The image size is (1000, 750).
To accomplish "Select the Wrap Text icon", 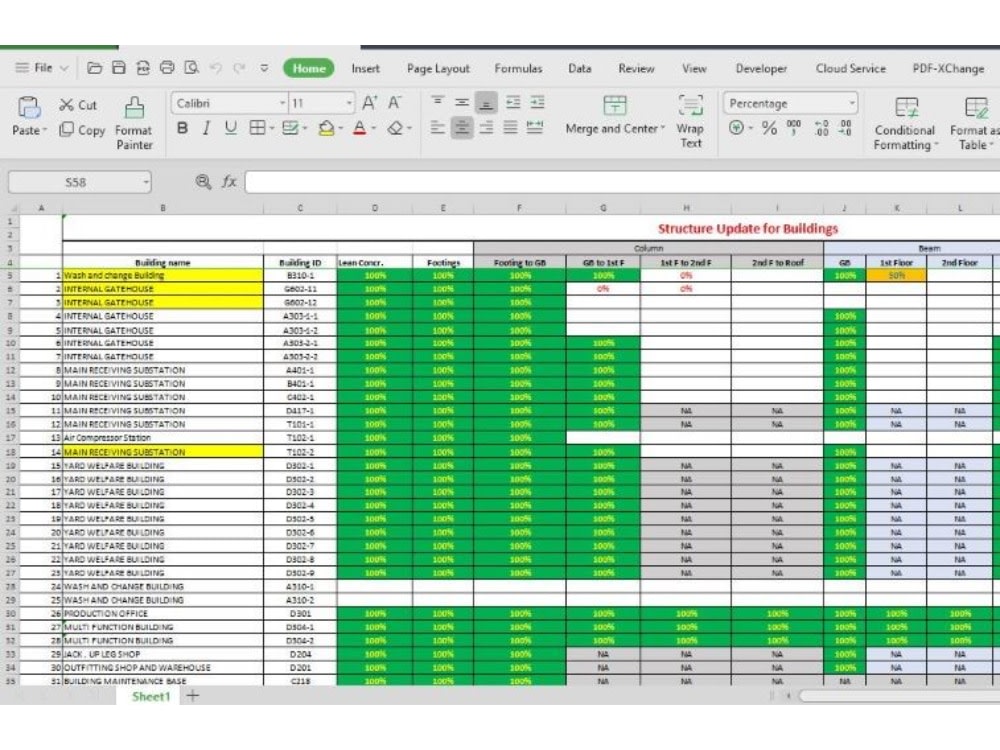I will tap(690, 118).
